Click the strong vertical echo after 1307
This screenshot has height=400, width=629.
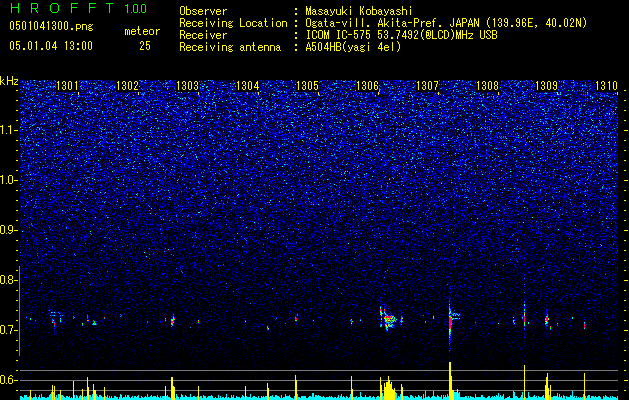(x=450, y=319)
